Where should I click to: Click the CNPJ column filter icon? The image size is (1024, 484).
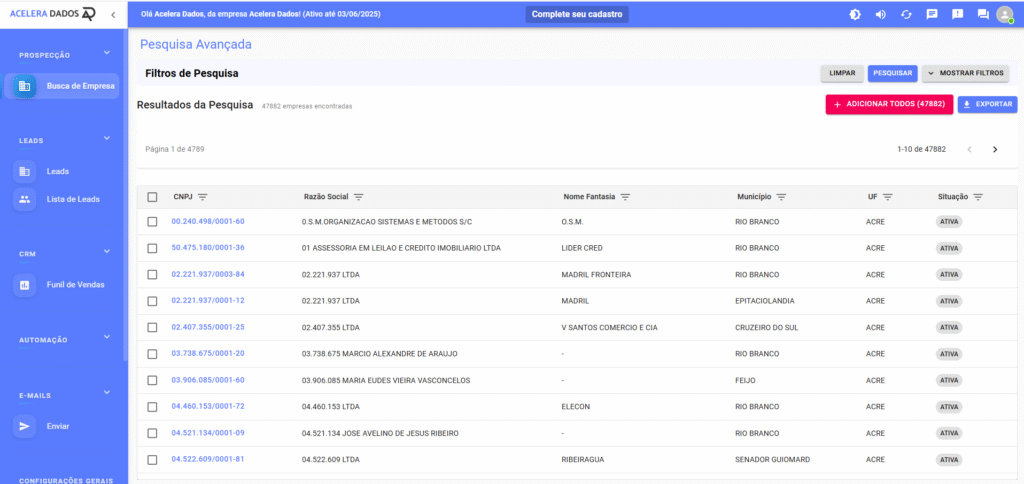[203, 196]
